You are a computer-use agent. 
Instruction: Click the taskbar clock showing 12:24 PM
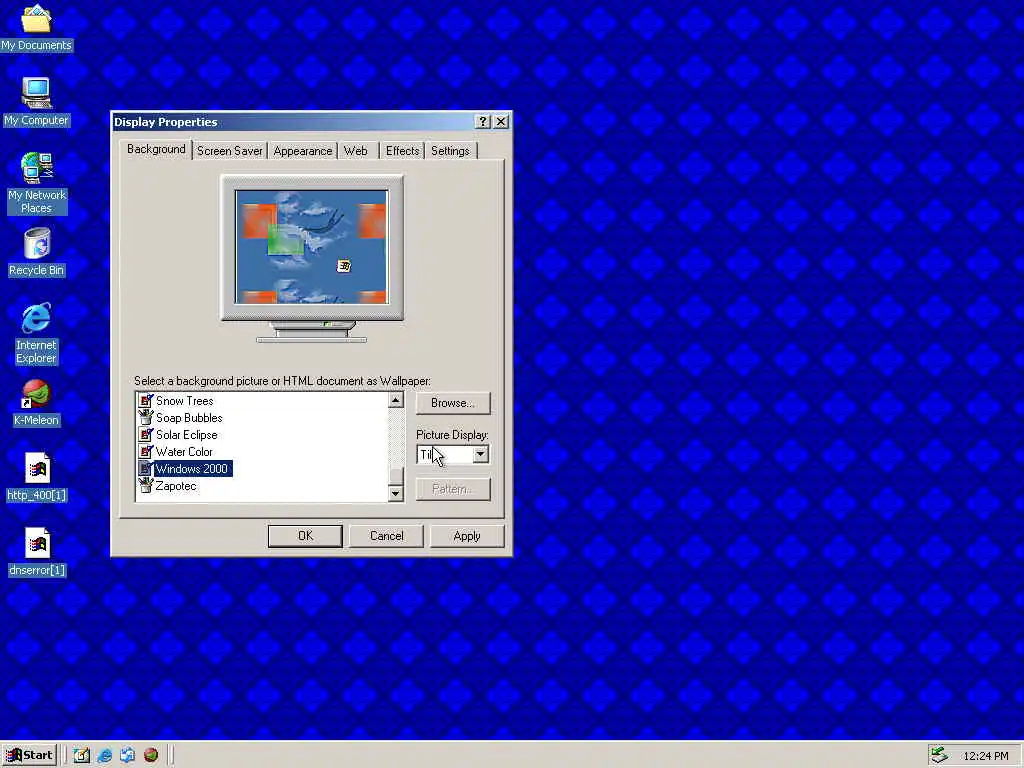(x=985, y=756)
